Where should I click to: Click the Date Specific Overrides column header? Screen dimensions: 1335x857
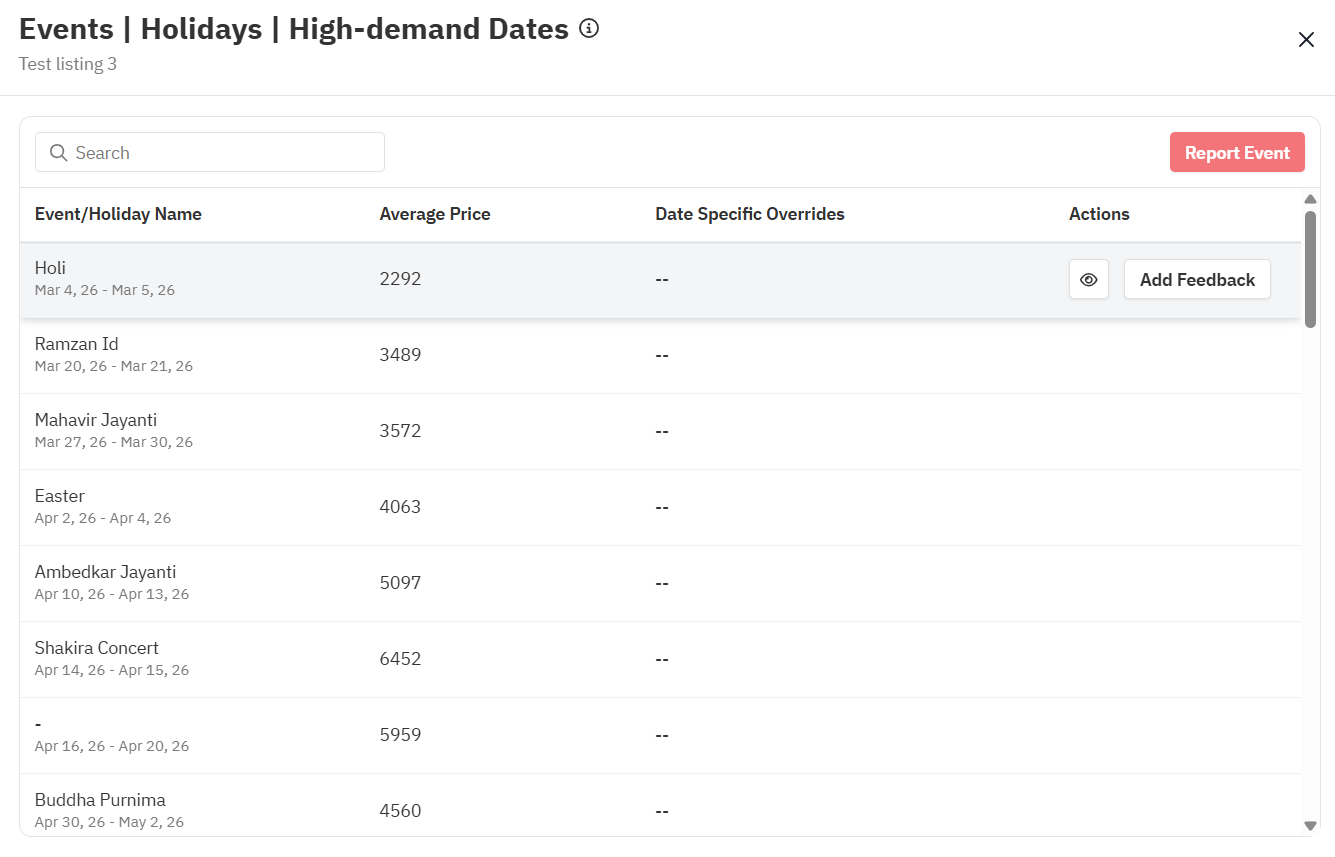749,214
